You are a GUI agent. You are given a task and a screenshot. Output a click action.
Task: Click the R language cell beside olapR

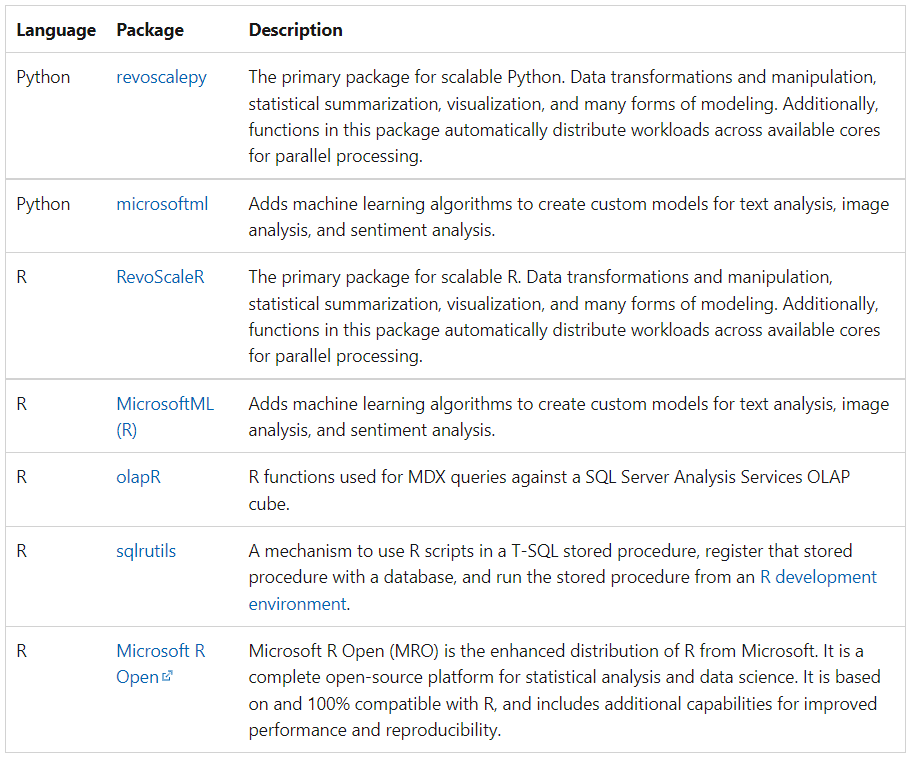(x=22, y=477)
